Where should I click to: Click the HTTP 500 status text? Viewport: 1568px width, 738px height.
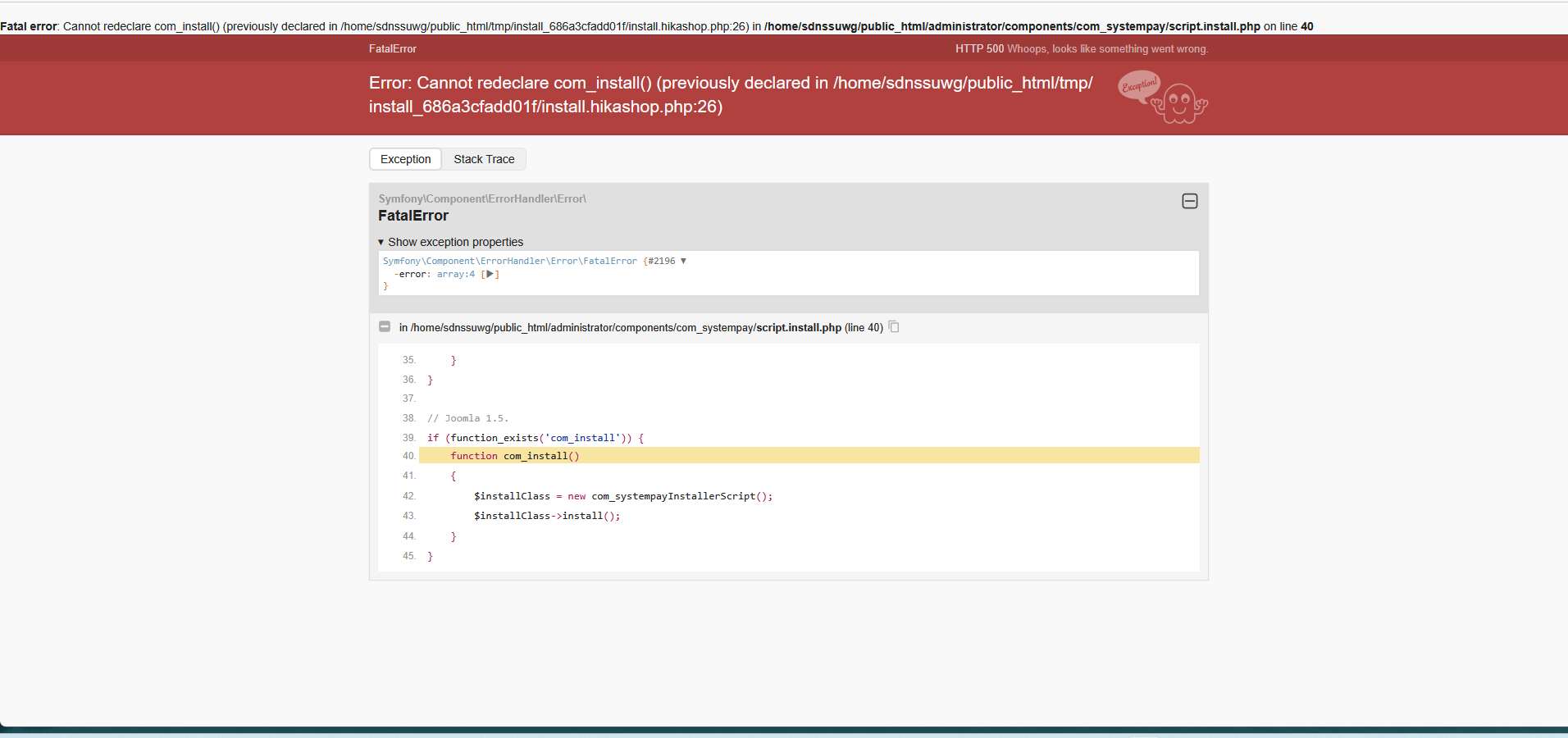click(x=979, y=48)
